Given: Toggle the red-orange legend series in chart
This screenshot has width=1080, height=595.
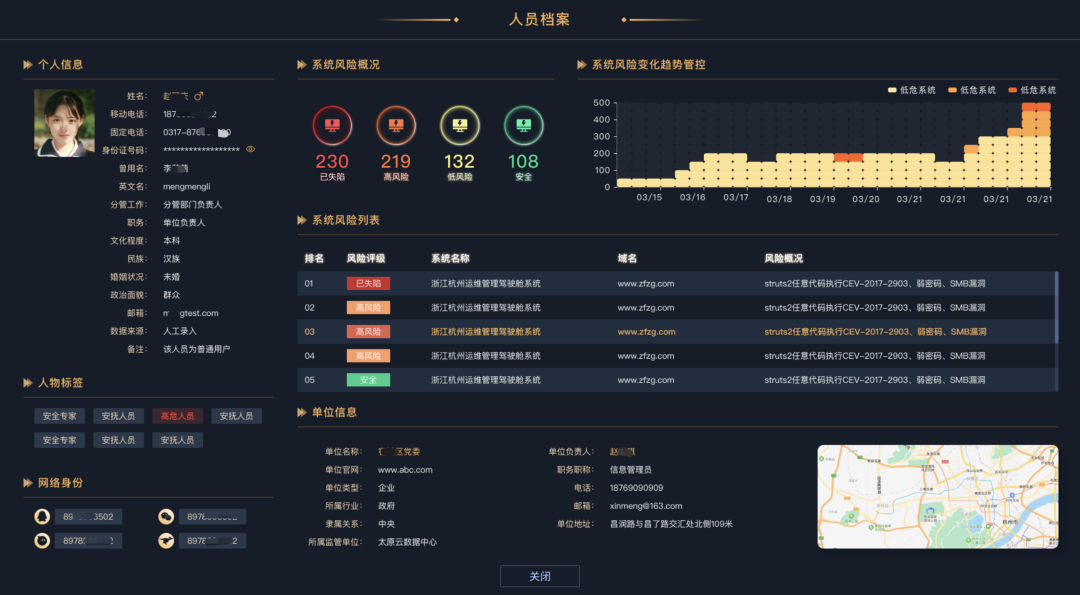Looking at the screenshot, I should 1013,90.
